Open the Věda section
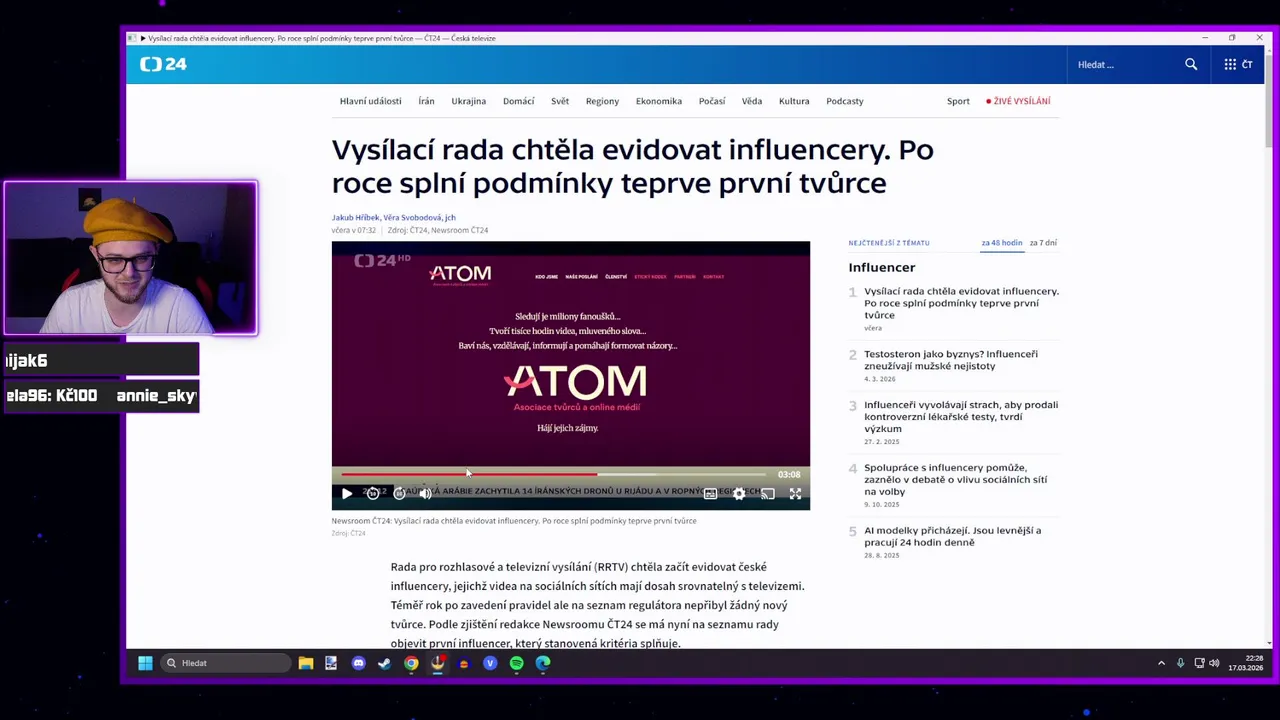The width and height of the screenshot is (1280, 720). coord(752,101)
